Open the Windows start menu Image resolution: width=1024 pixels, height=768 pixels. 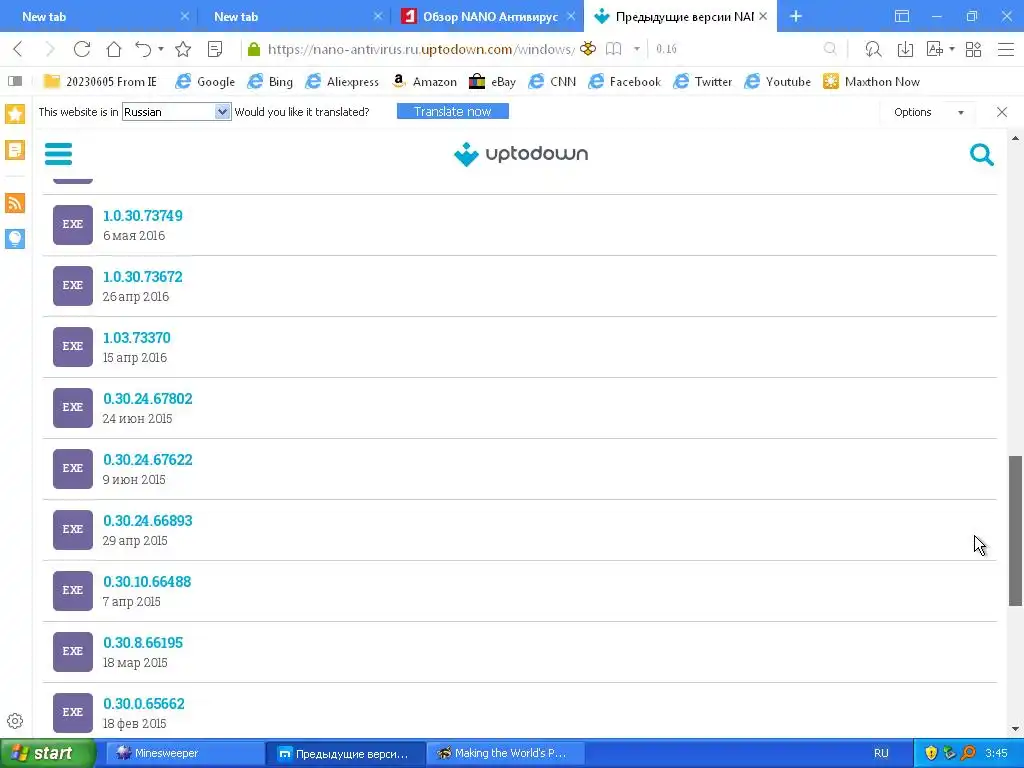pyautogui.click(x=48, y=753)
